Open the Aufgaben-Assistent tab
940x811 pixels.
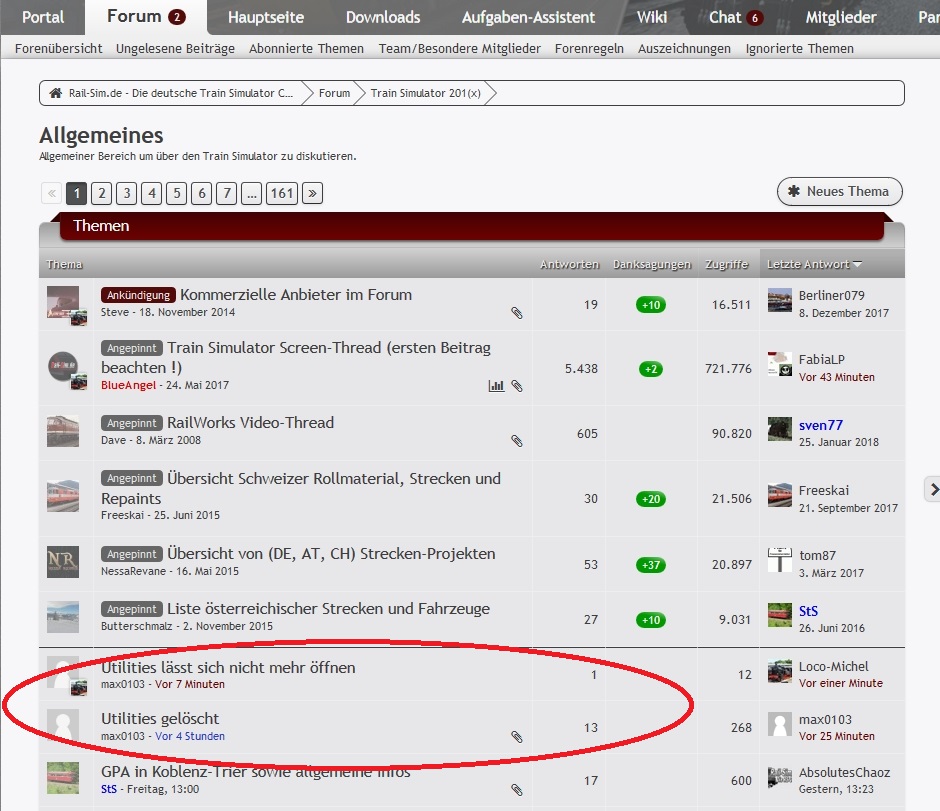coord(528,17)
